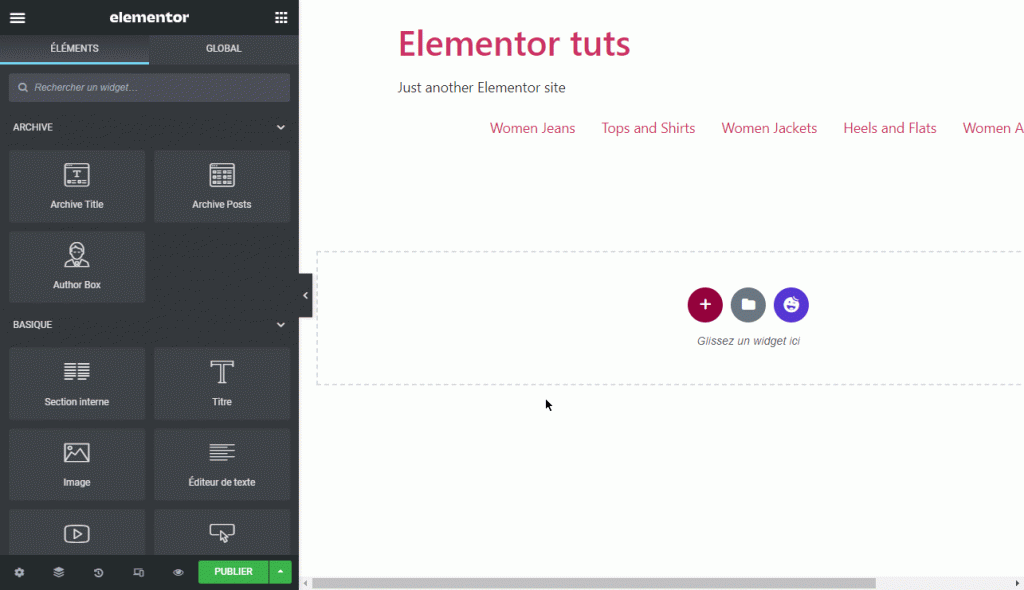Image resolution: width=1024 pixels, height=590 pixels.
Task: Open the Elementor tuts site title link
Action: coord(514,44)
